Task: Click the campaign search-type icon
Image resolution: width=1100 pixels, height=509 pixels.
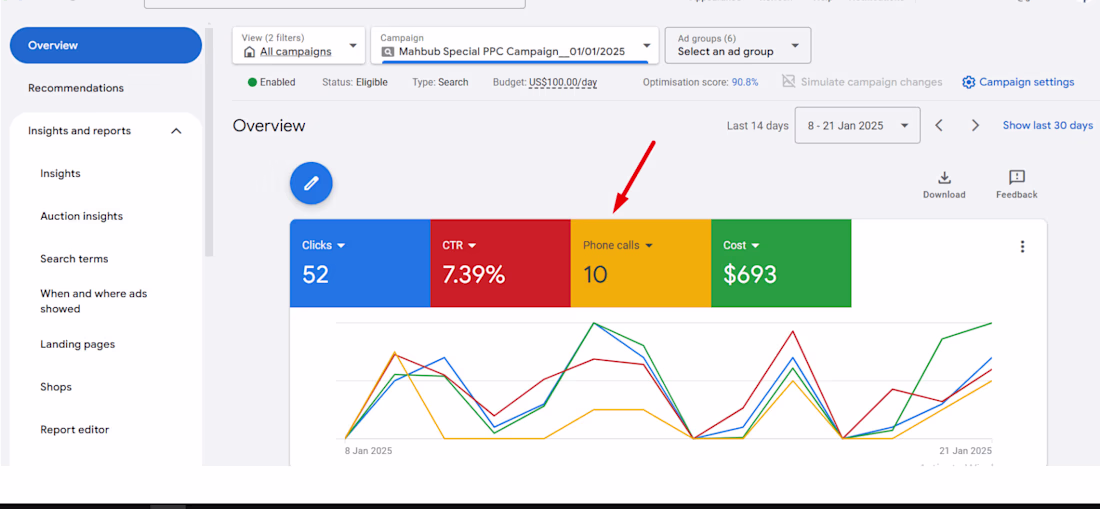Action: (x=387, y=52)
